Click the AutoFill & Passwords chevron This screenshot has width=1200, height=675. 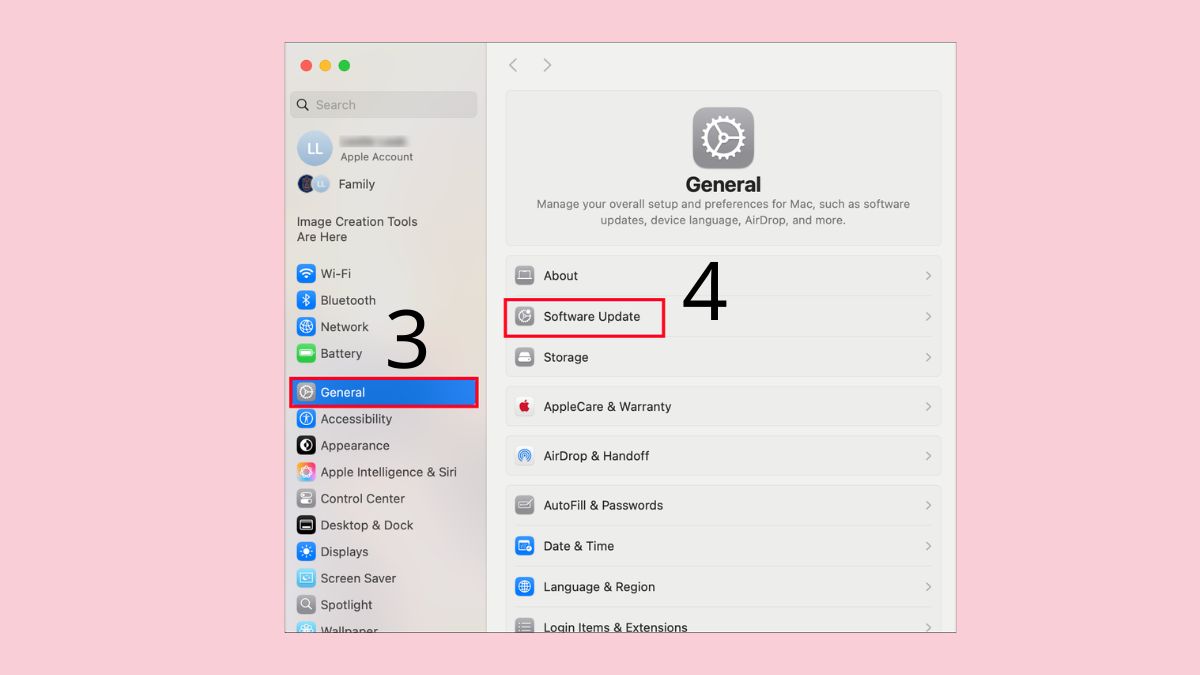(x=928, y=505)
